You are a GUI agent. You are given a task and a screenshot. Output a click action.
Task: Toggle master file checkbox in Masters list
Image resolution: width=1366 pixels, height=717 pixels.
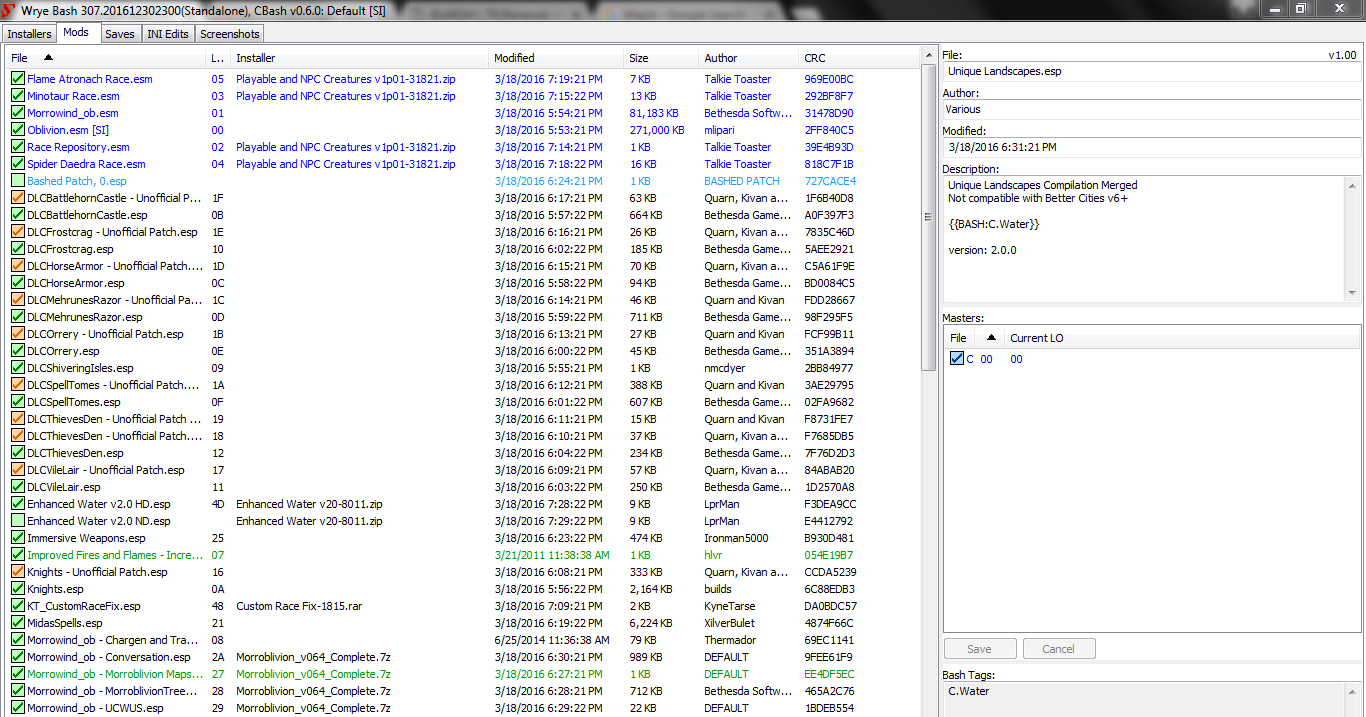click(957, 359)
